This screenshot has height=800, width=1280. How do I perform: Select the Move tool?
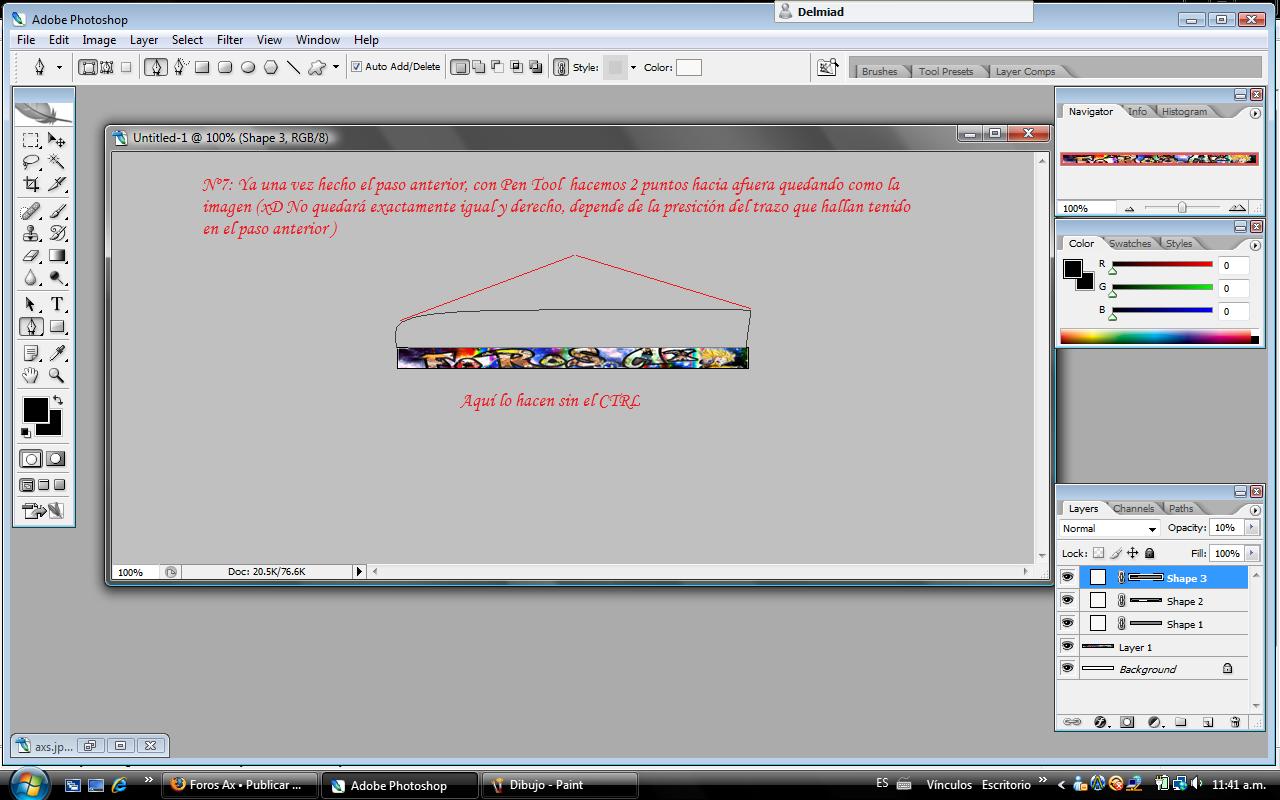click(x=57, y=140)
